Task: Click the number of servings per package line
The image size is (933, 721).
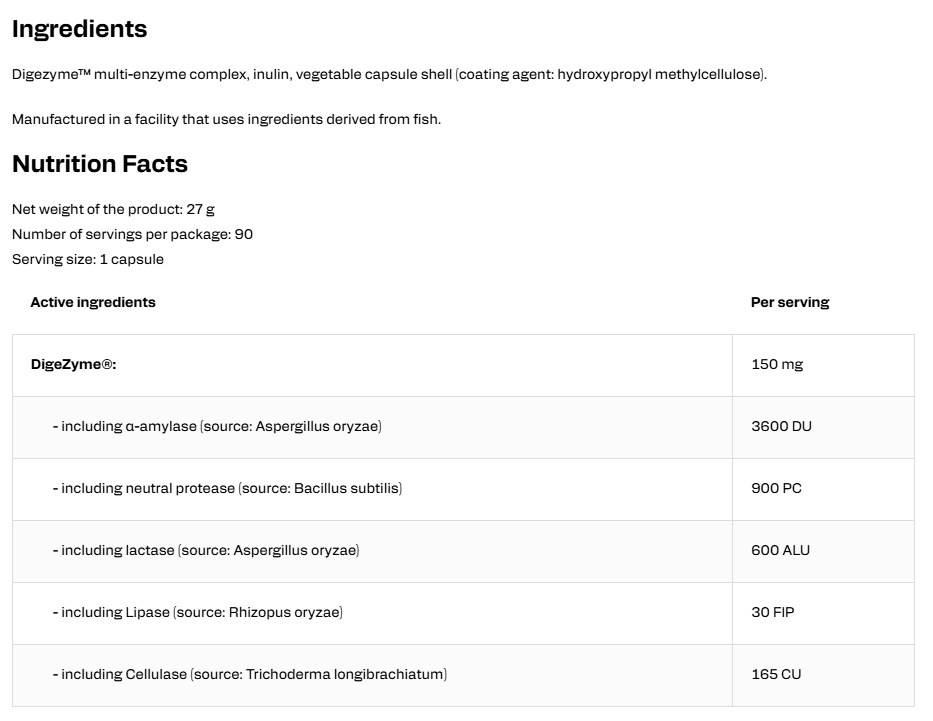Action: tap(132, 234)
